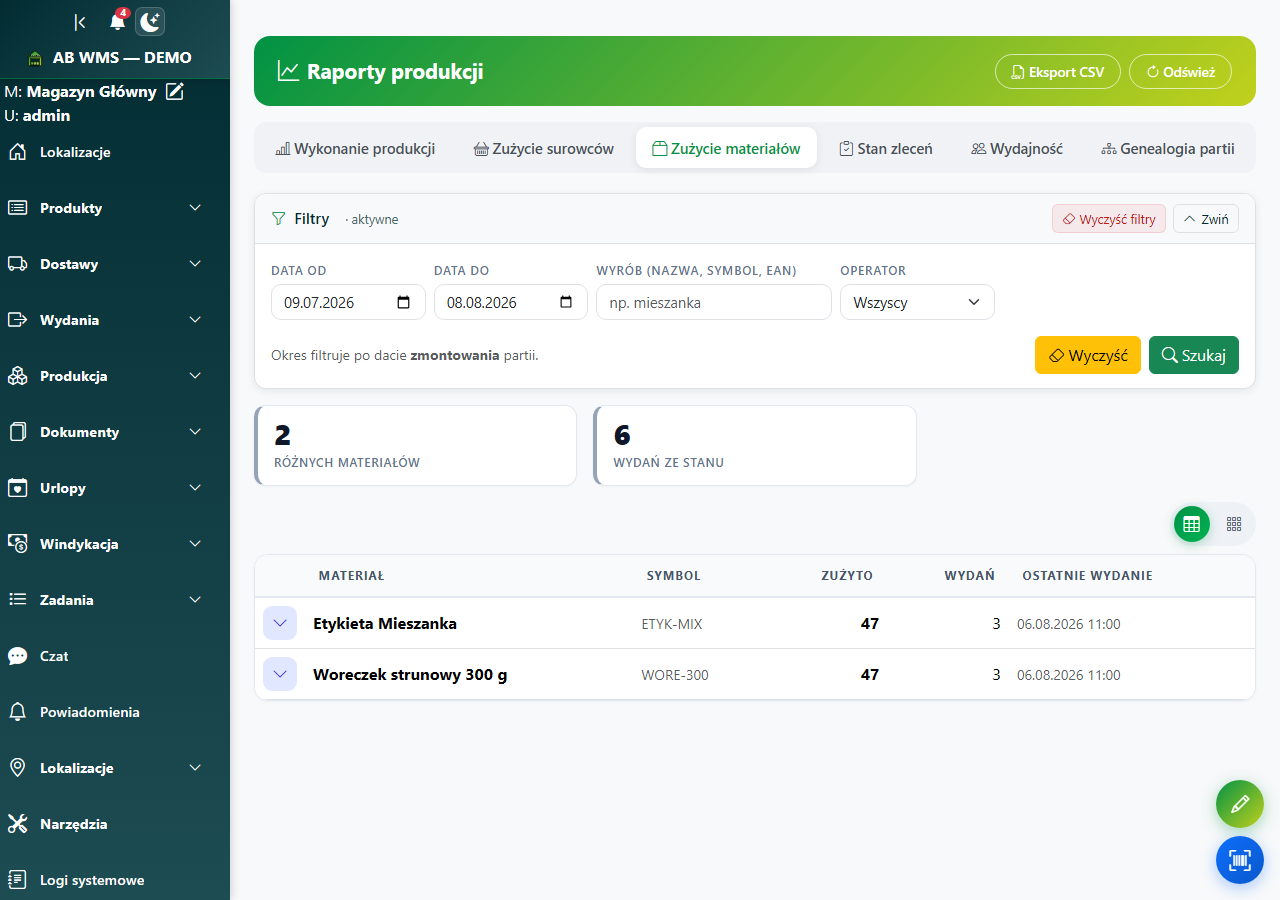
Task: Click the Wydania exit-arrow icon
Action: [17, 320]
